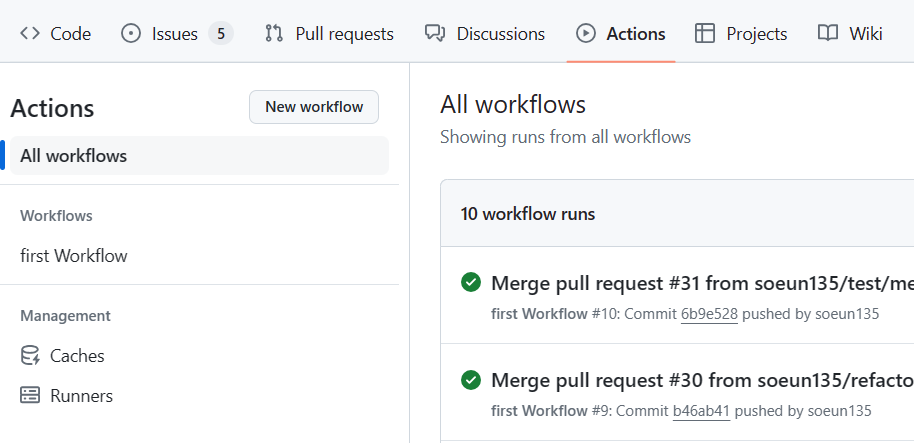This screenshot has height=443, width=914.
Task: Click the Issues circle-dot icon
Action: point(131,34)
